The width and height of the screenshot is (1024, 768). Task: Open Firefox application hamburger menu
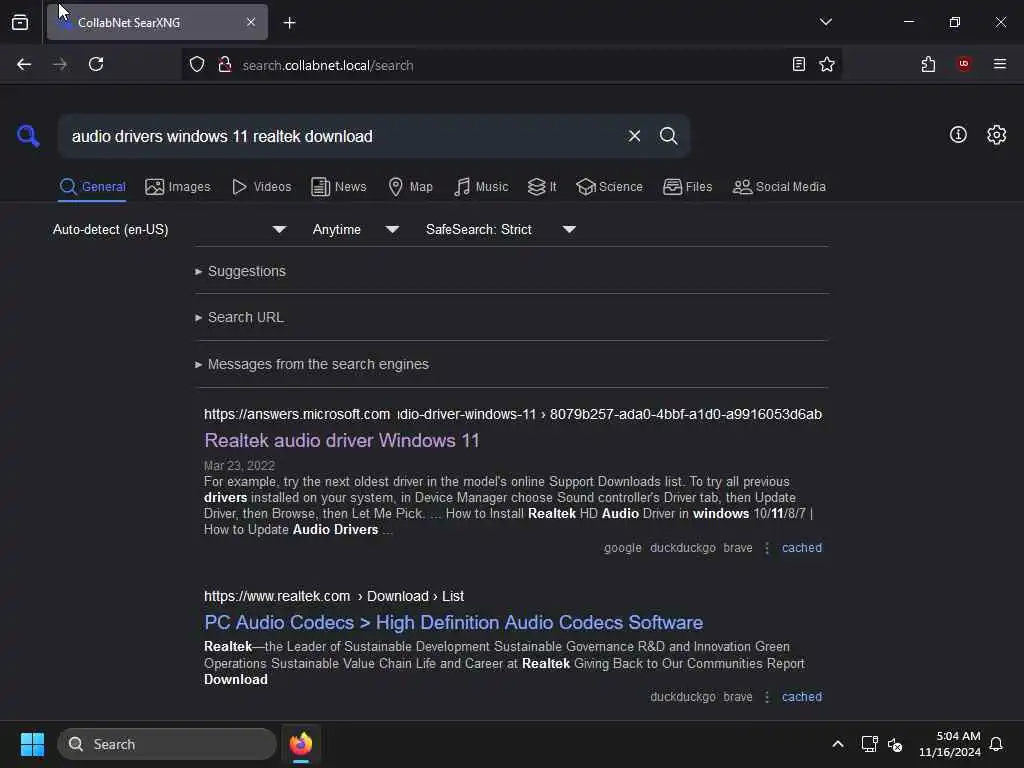(999, 64)
